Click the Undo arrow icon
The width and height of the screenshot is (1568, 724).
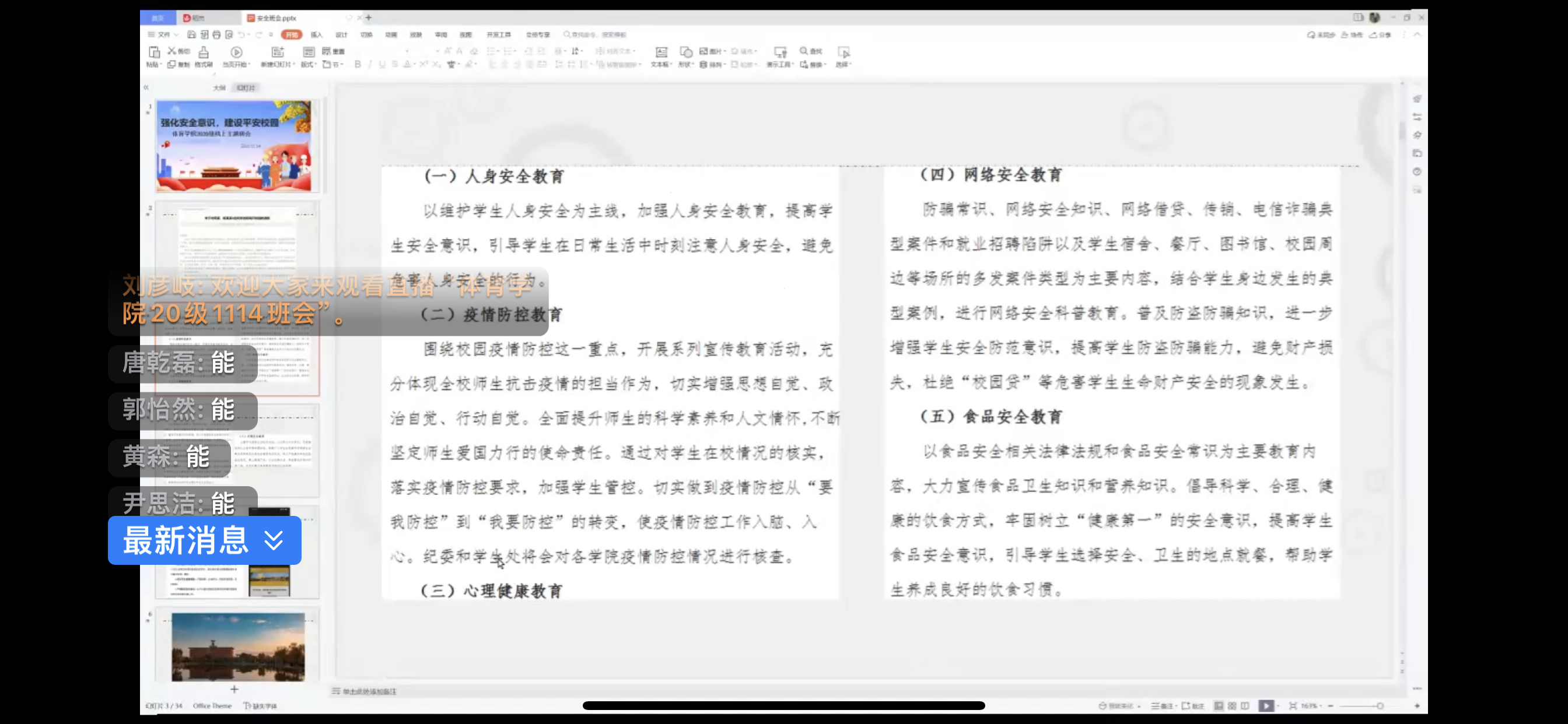click(x=242, y=34)
